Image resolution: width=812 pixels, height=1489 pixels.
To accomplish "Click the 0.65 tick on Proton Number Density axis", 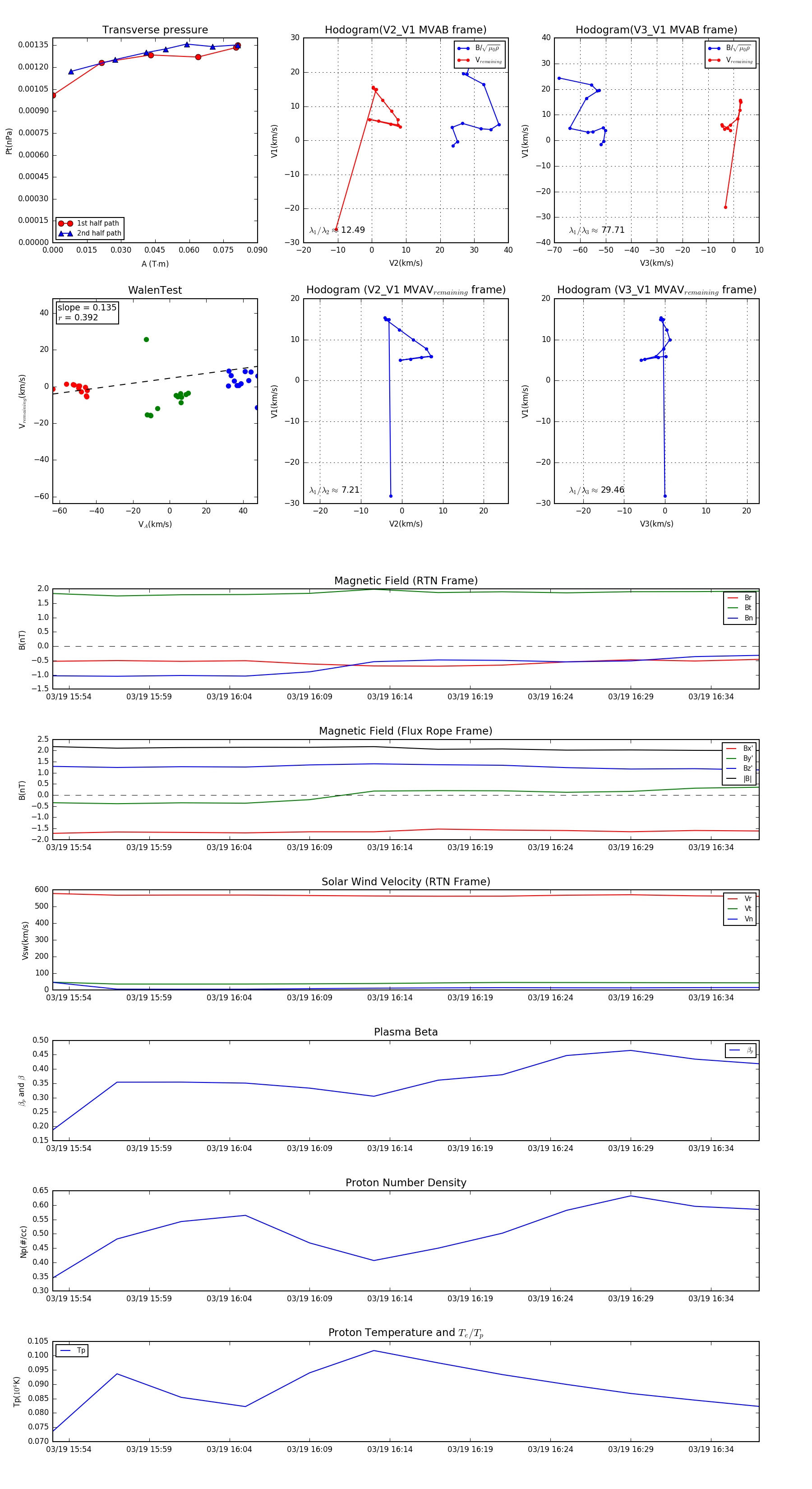I will 41,1191.
